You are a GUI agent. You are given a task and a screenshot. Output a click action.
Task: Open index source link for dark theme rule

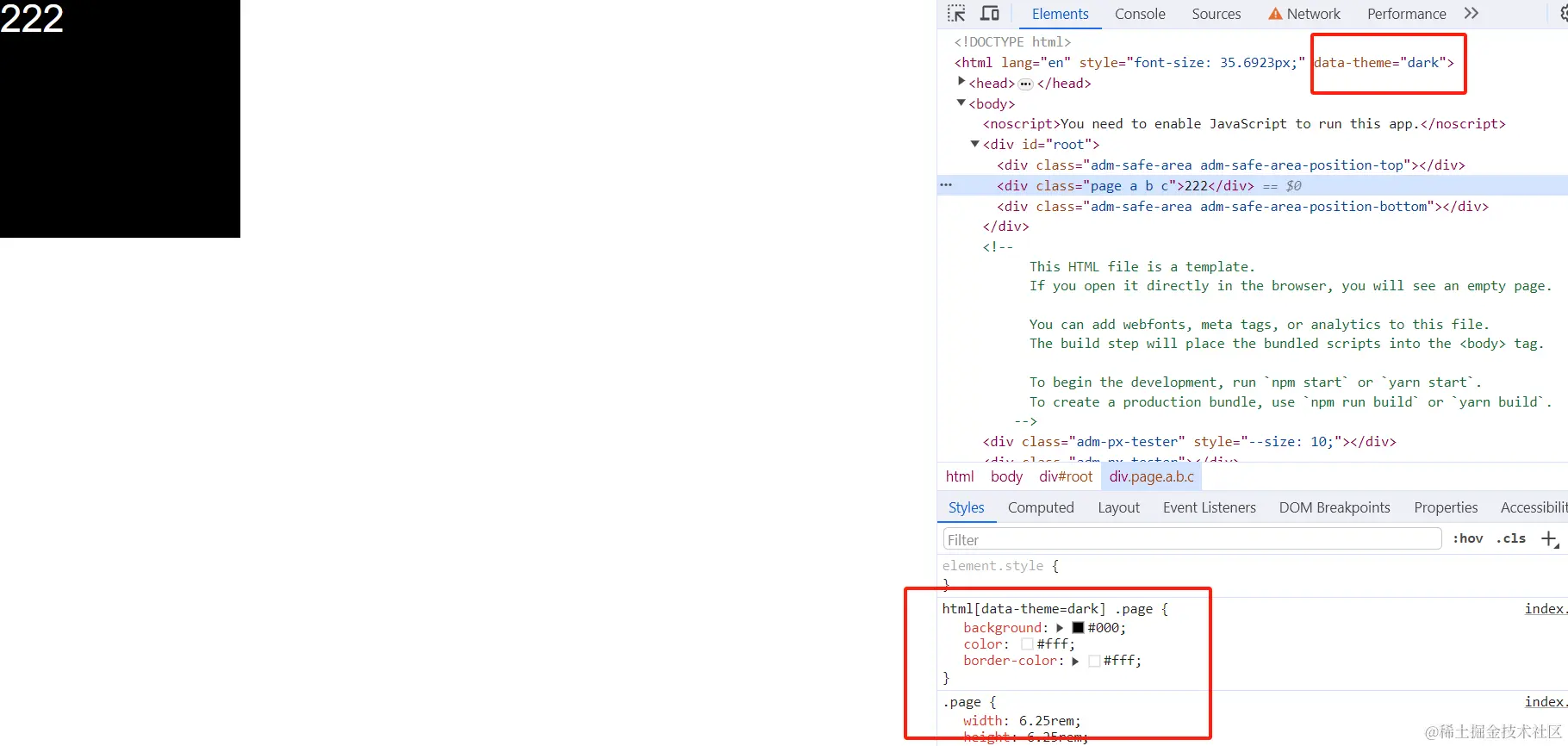pos(1546,608)
